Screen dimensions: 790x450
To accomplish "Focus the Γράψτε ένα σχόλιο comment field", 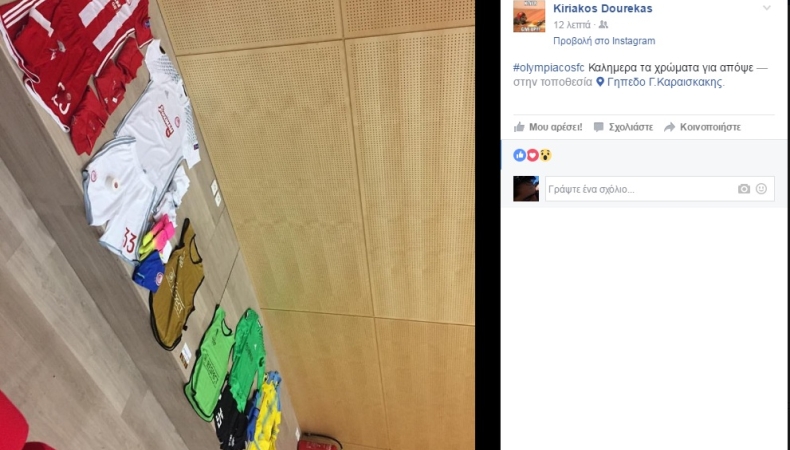I will pos(660,189).
